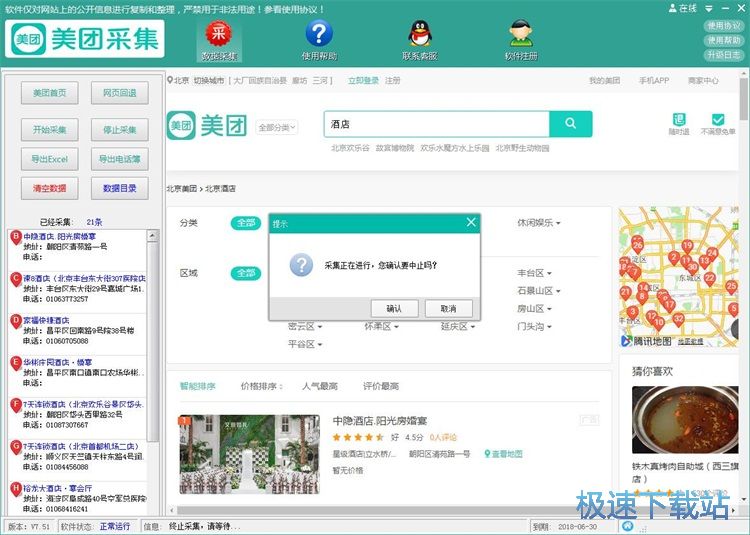Image resolution: width=750 pixels, height=535 pixels.
Task: Click the magnifier search button
Action: pyautogui.click(x=571, y=124)
